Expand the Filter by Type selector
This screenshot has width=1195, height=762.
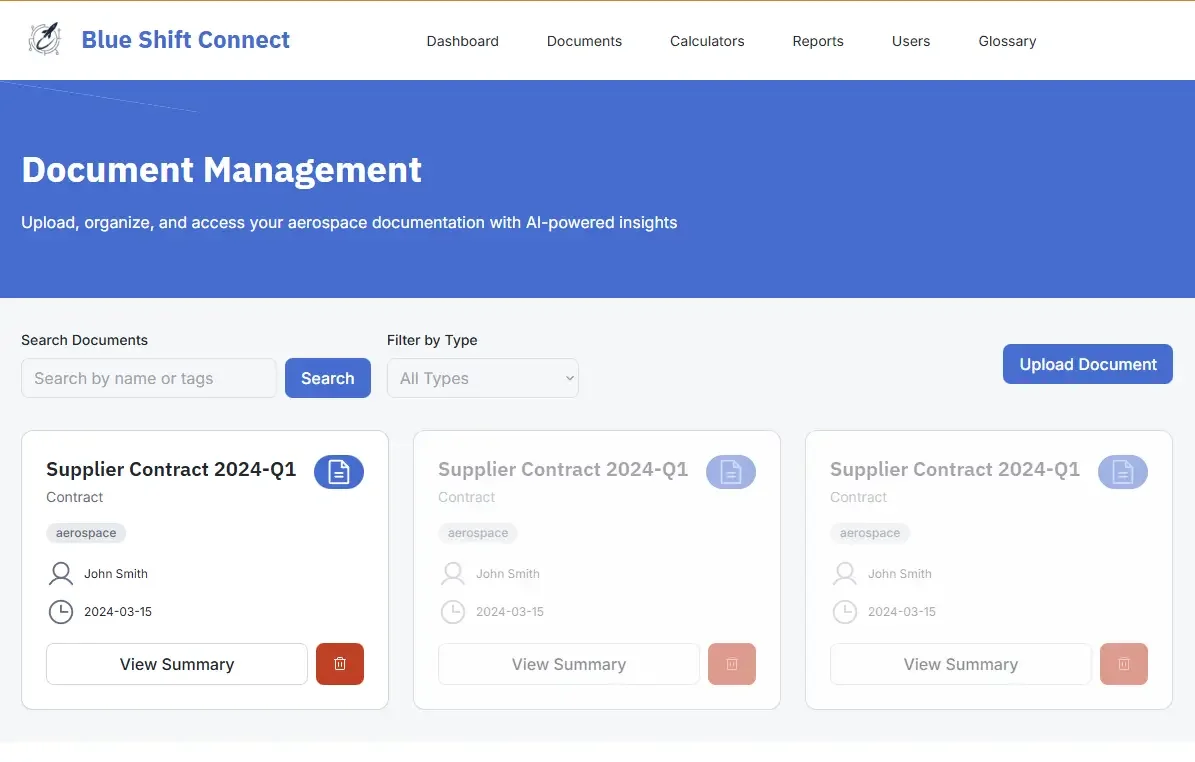[x=483, y=378]
